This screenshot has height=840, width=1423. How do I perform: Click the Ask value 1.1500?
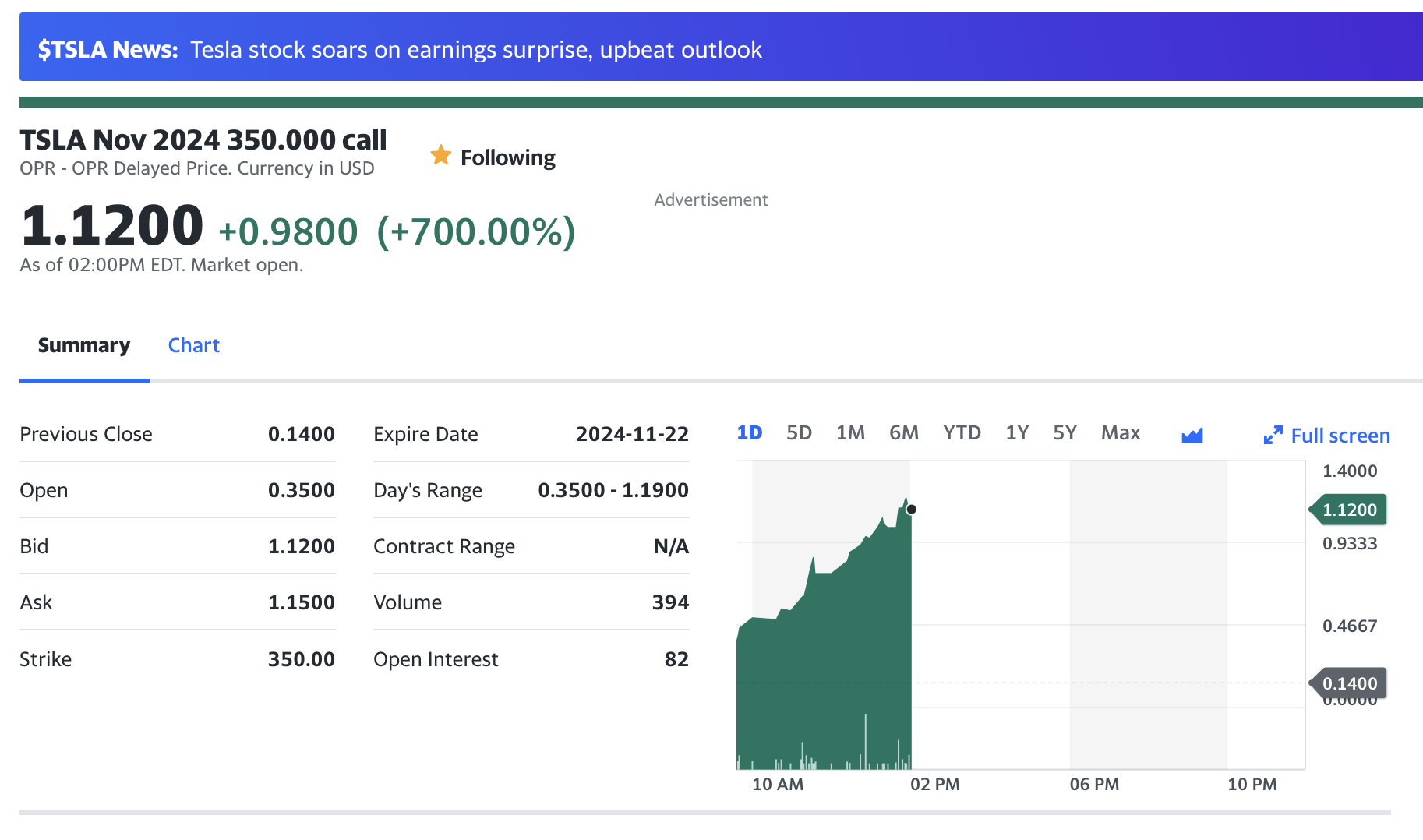click(x=302, y=602)
